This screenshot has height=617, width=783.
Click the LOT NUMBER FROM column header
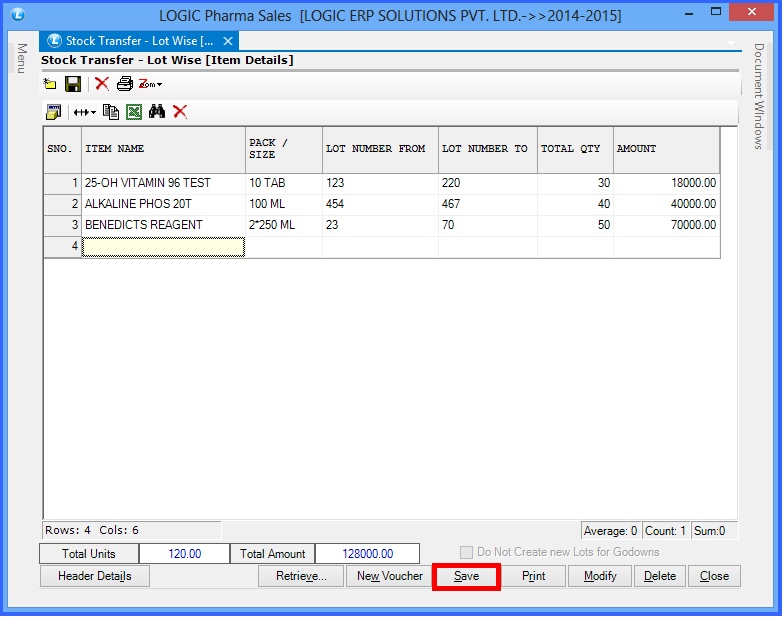click(x=381, y=150)
